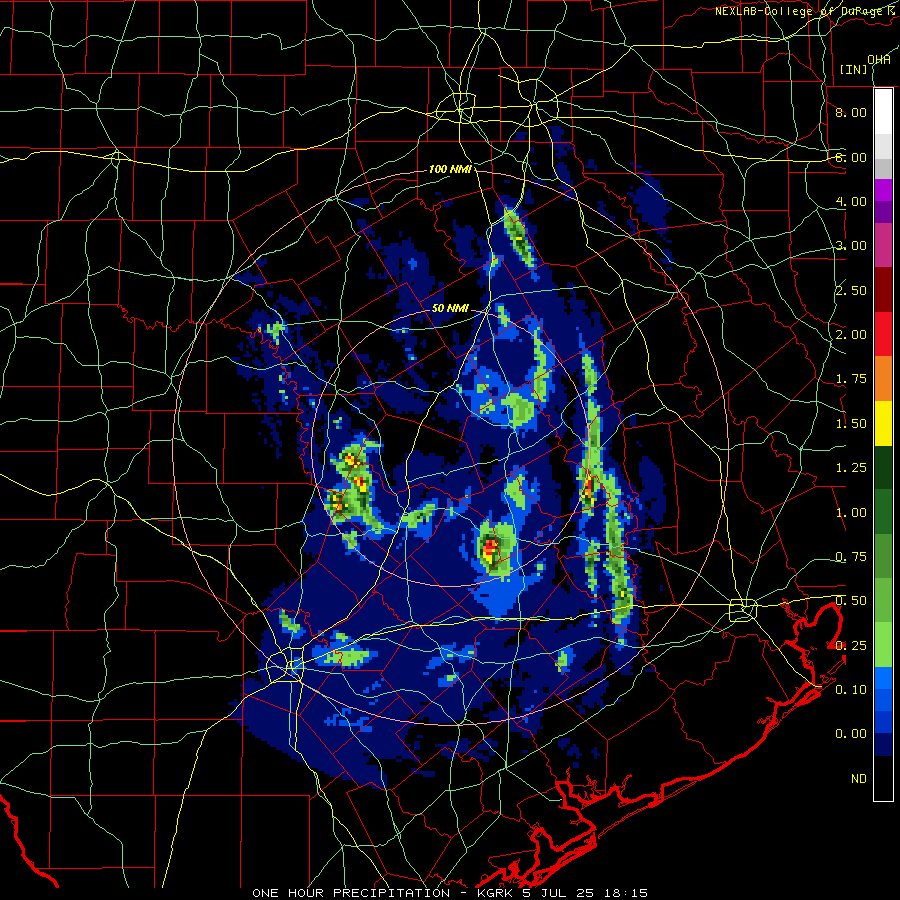Click the '18:15' timestamp
The height and width of the screenshot is (900, 900).
pyautogui.click(x=624, y=893)
